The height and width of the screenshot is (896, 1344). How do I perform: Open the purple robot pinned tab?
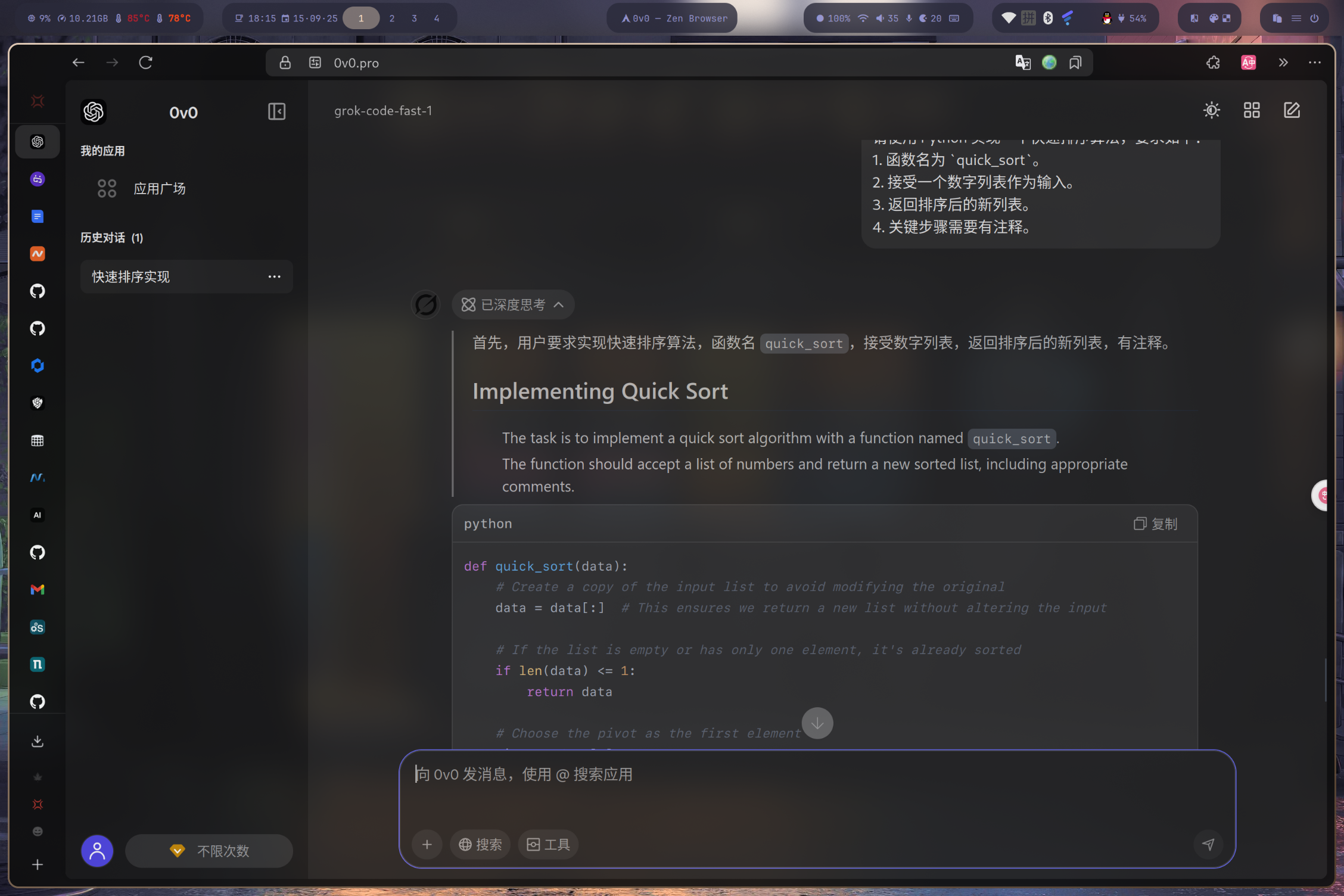38,179
